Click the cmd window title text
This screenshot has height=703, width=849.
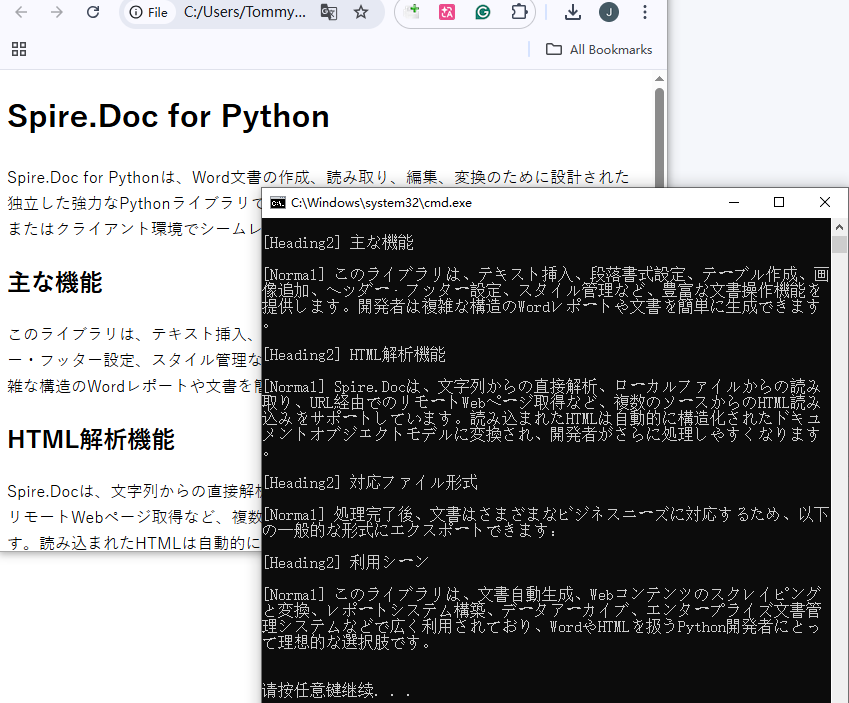point(381,203)
